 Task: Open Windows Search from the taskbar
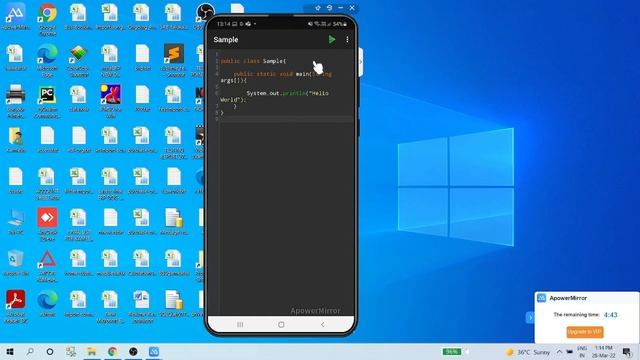click(30, 351)
